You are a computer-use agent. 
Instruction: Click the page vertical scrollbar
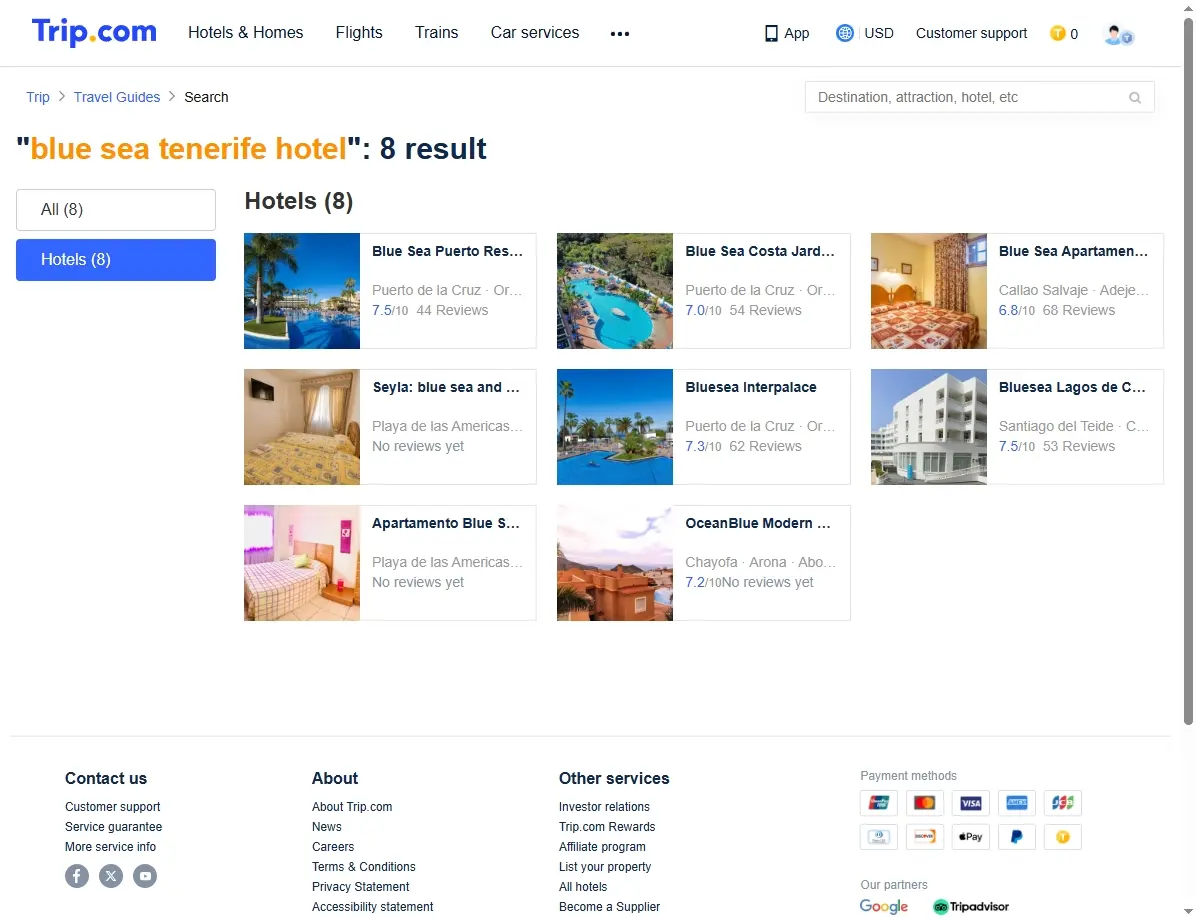(1188, 371)
